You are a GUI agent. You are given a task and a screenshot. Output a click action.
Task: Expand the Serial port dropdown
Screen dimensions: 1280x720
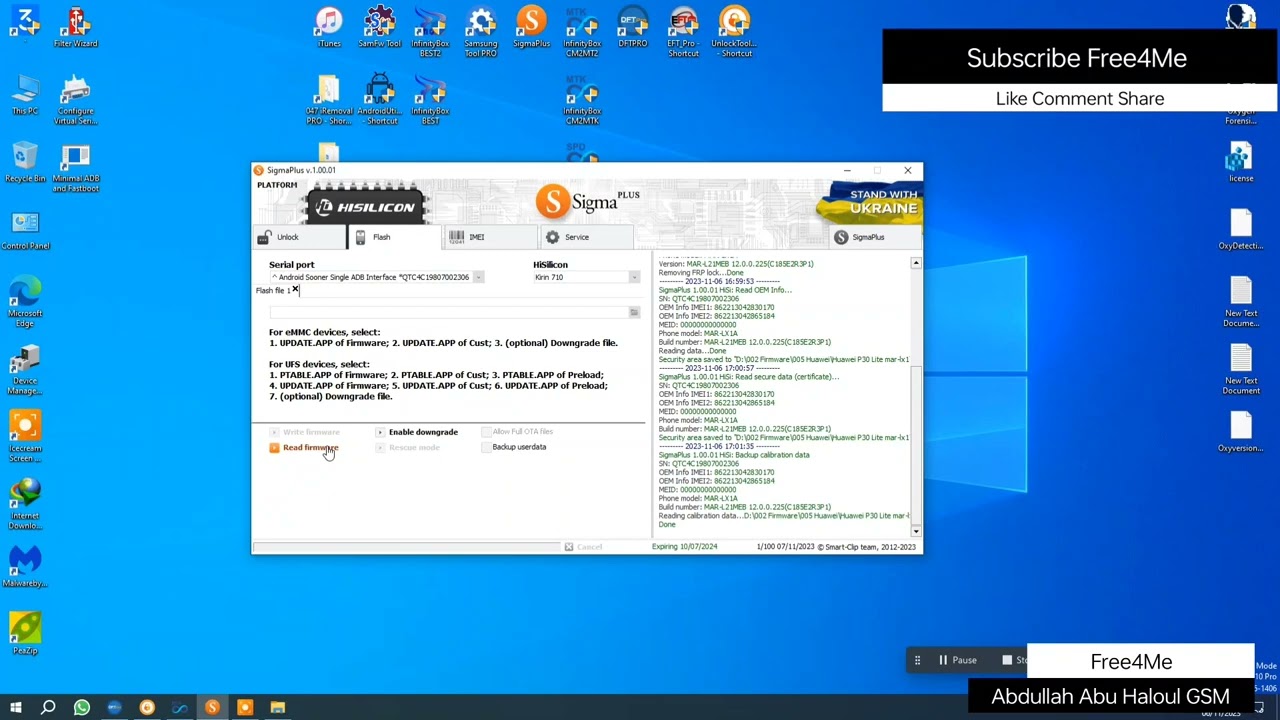pos(478,277)
